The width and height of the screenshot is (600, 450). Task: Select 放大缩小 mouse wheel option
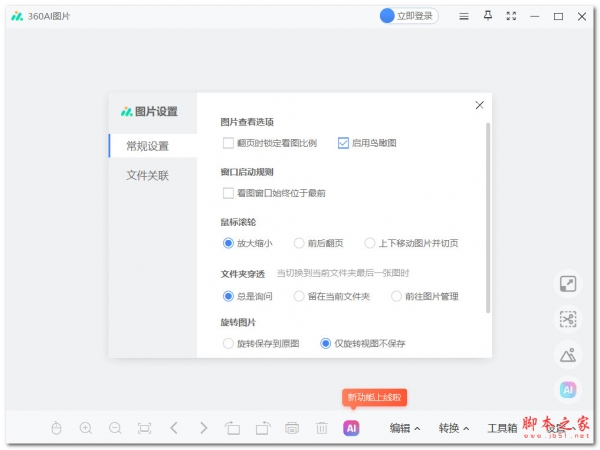click(228, 243)
